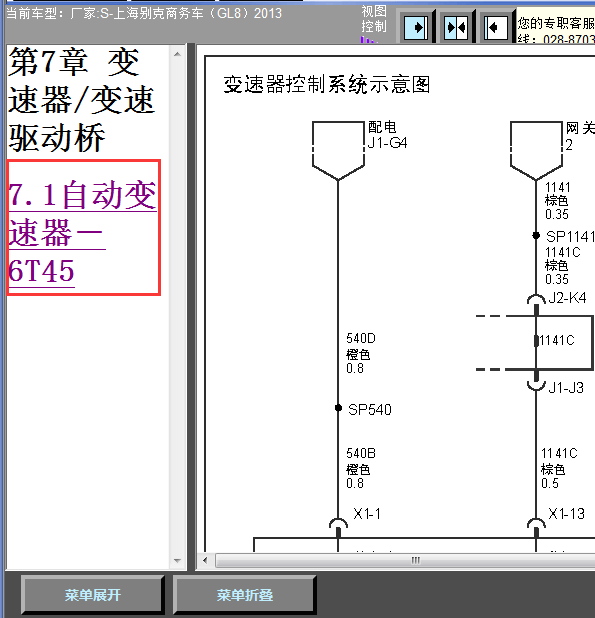Click the 菜单展开 button

click(x=93, y=595)
